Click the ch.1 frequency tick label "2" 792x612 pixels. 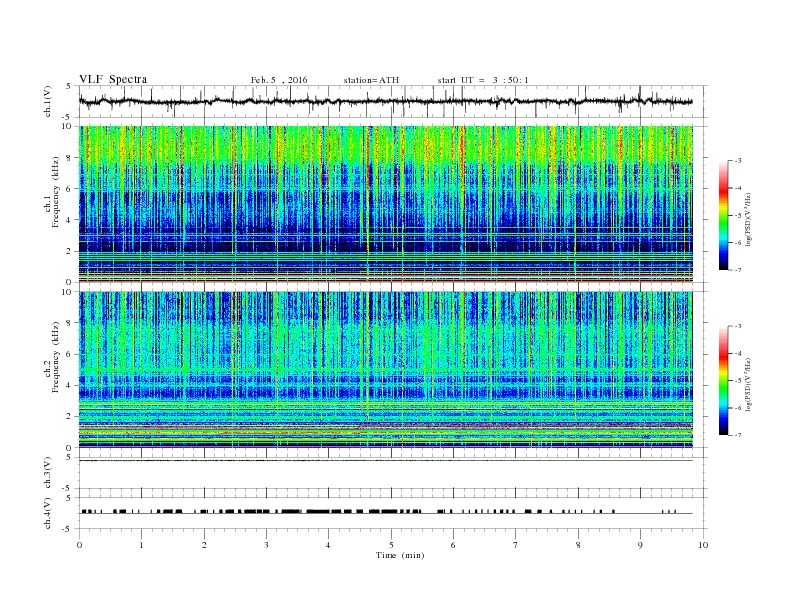pyautogui.click(x=70, y=251)
